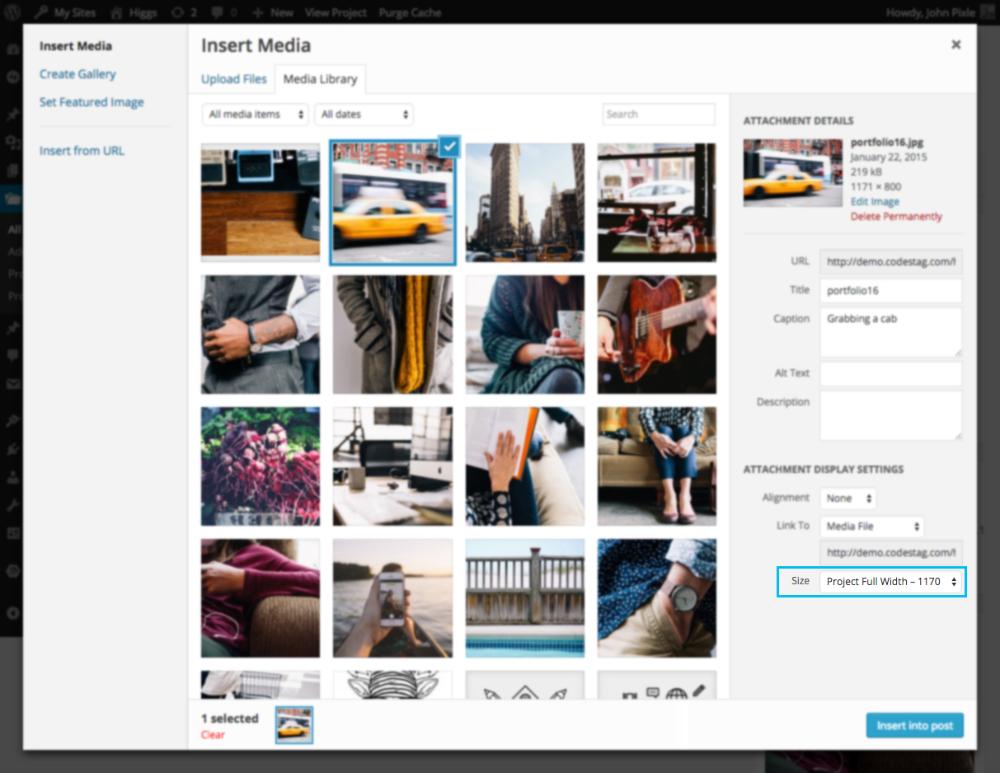This screenshot has width=1000, height=773.
Task: Click the media Search field
Action: click(x=658, y=114)
